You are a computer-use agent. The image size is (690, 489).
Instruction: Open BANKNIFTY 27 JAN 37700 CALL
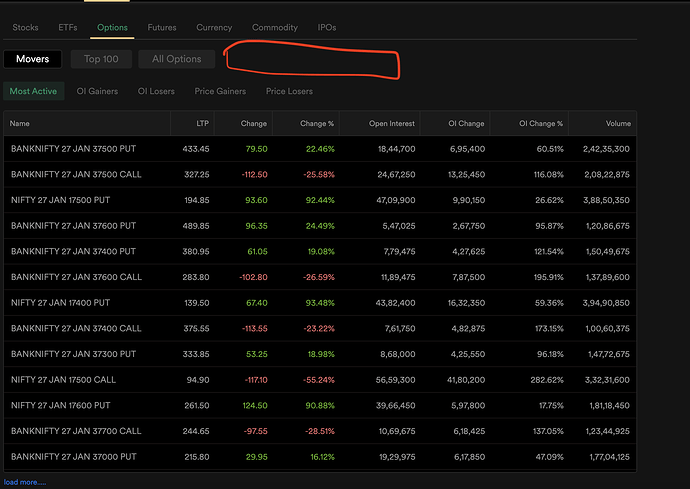click(x=320, y=431)
